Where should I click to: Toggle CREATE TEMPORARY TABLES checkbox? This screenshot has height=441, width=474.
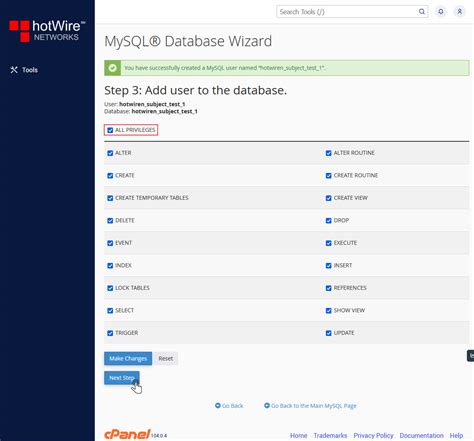[x=110, y=198]
